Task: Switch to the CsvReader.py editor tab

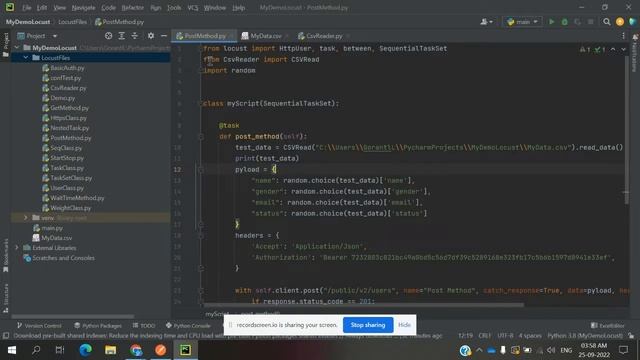Action: 324,36
